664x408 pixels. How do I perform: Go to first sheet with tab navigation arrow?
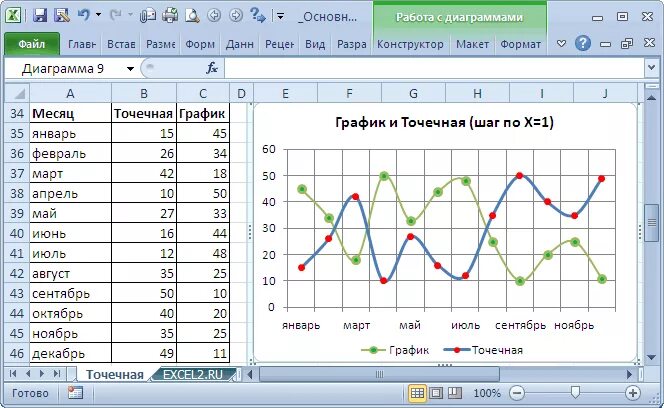point(13,374)
